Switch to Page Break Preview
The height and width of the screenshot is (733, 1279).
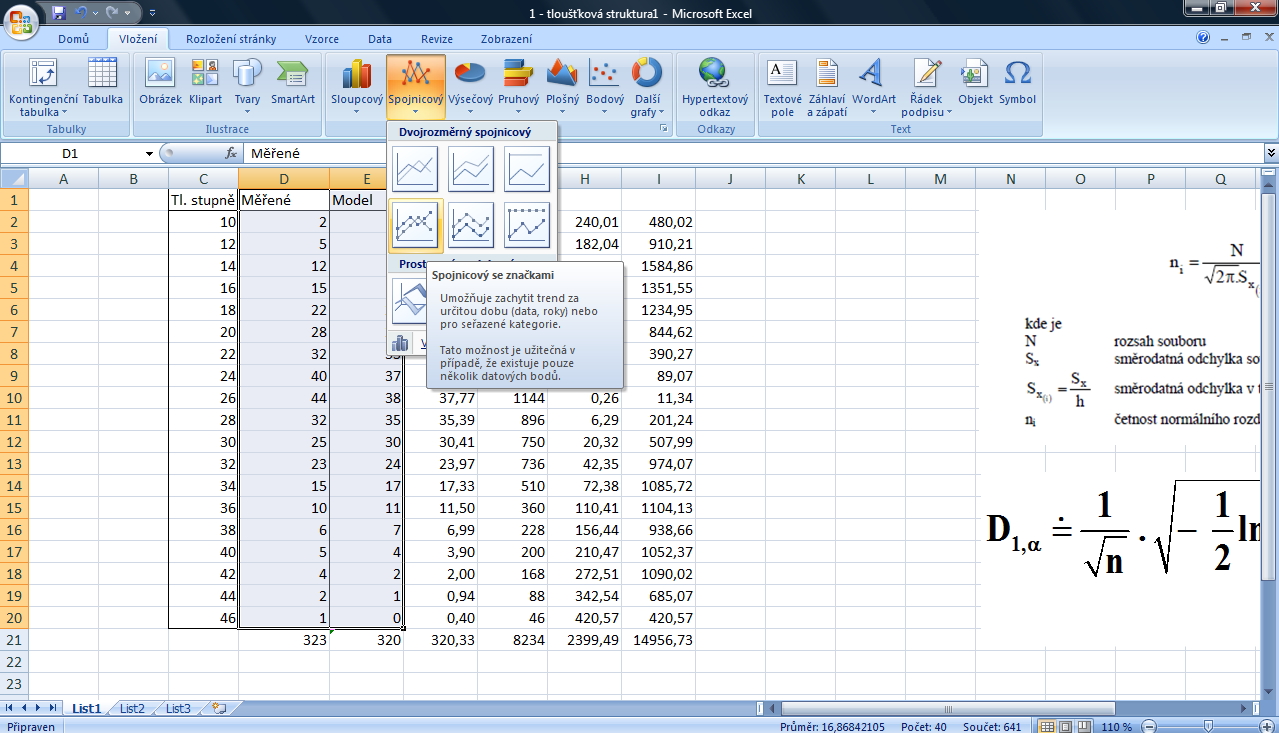pos(1086,727)
